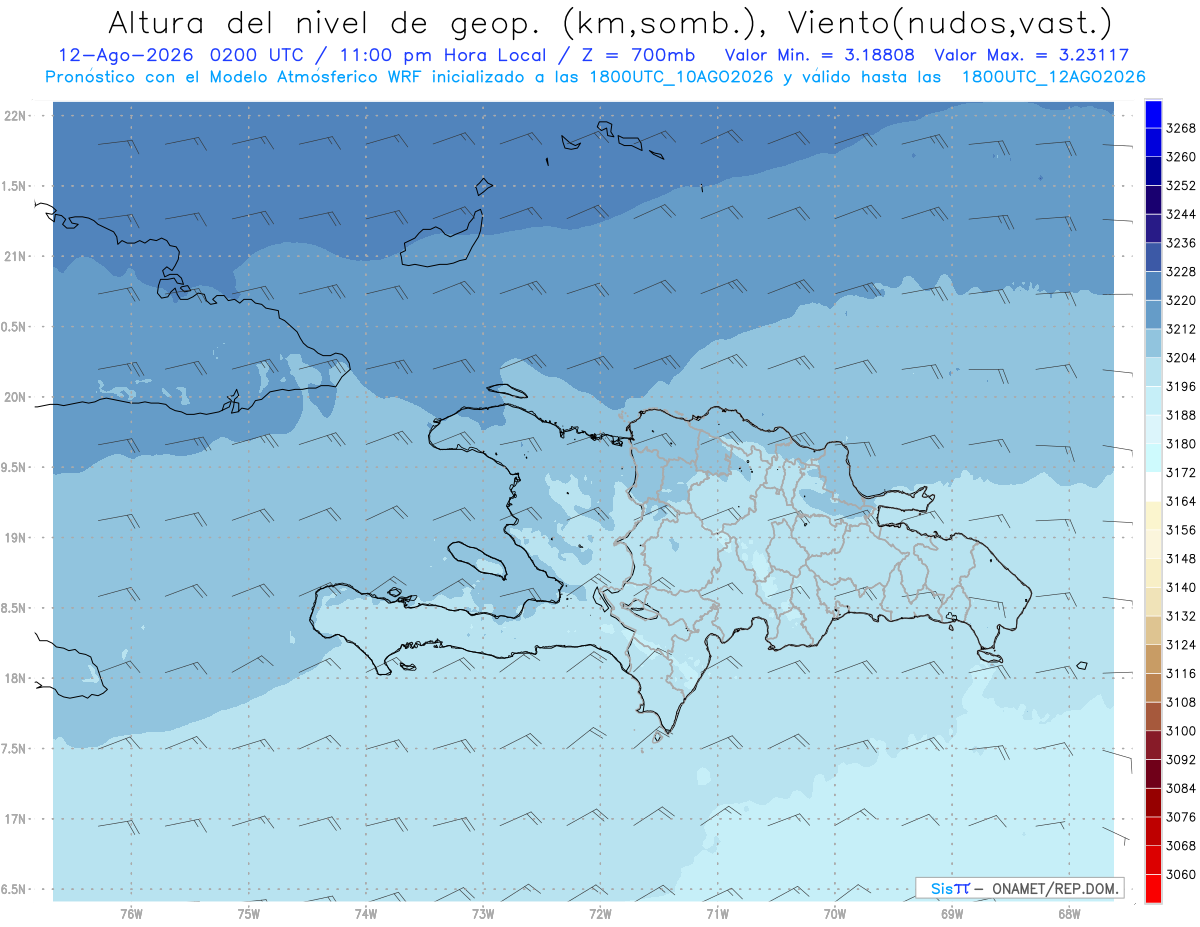Pick the dark maroon swatch between 3092 and 3084
This screenshot has width=1200, height=927.
click(x=1153, y=774)
